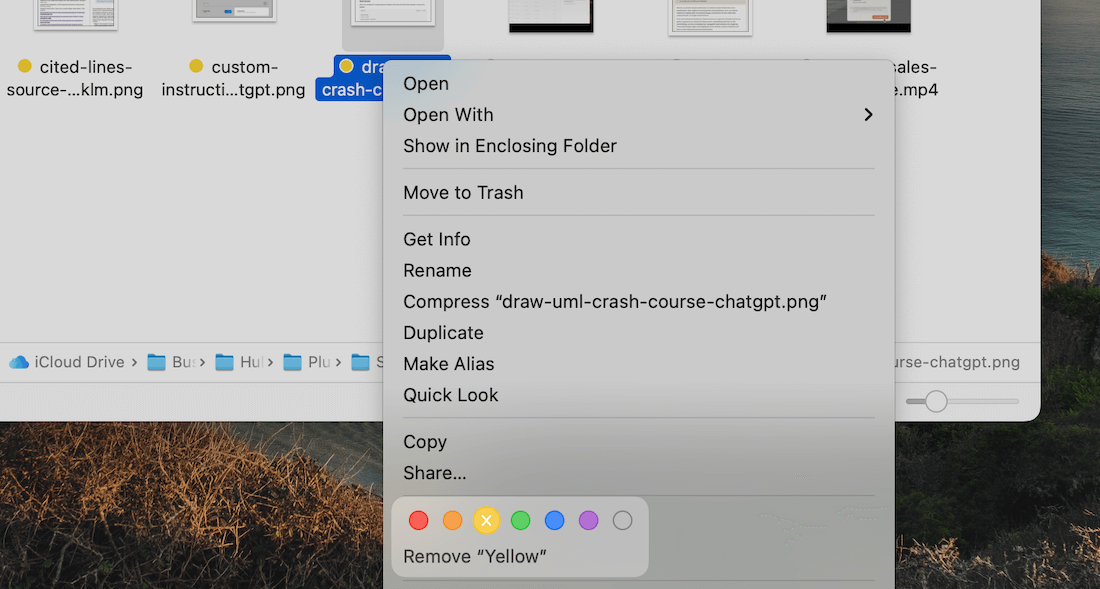Select the cited-lines-source file thumbnail
The height and width of the screenshot is (589, 1100).
75,14
